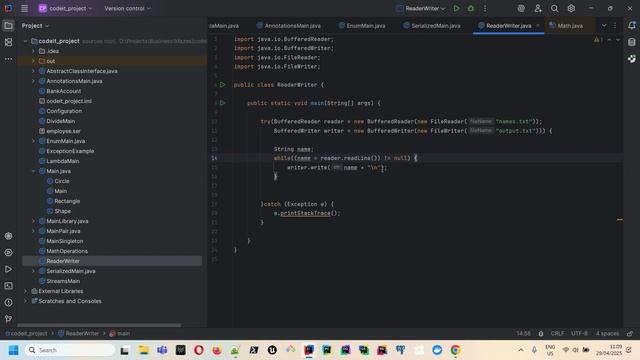Switch to Math.java tab
The width and height of the screenshot is (640, 360).
coord(566,26)
